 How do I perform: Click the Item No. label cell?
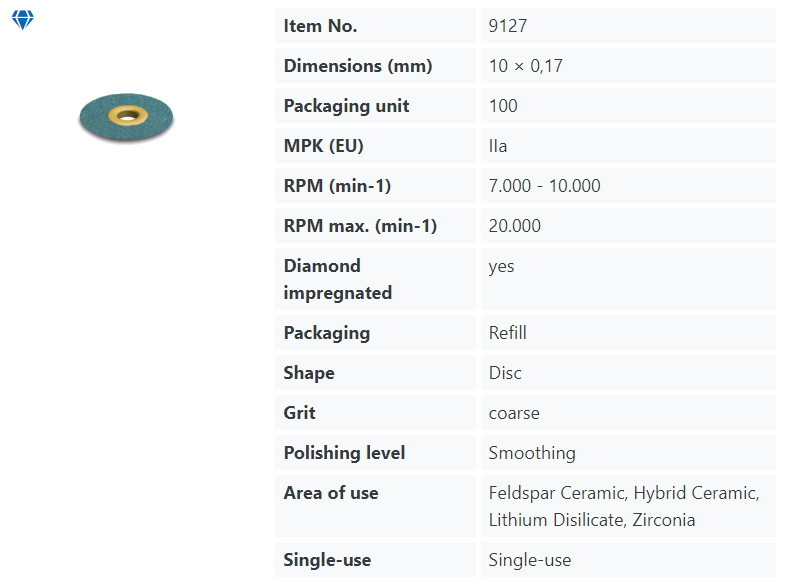click(x=375, y=26)
